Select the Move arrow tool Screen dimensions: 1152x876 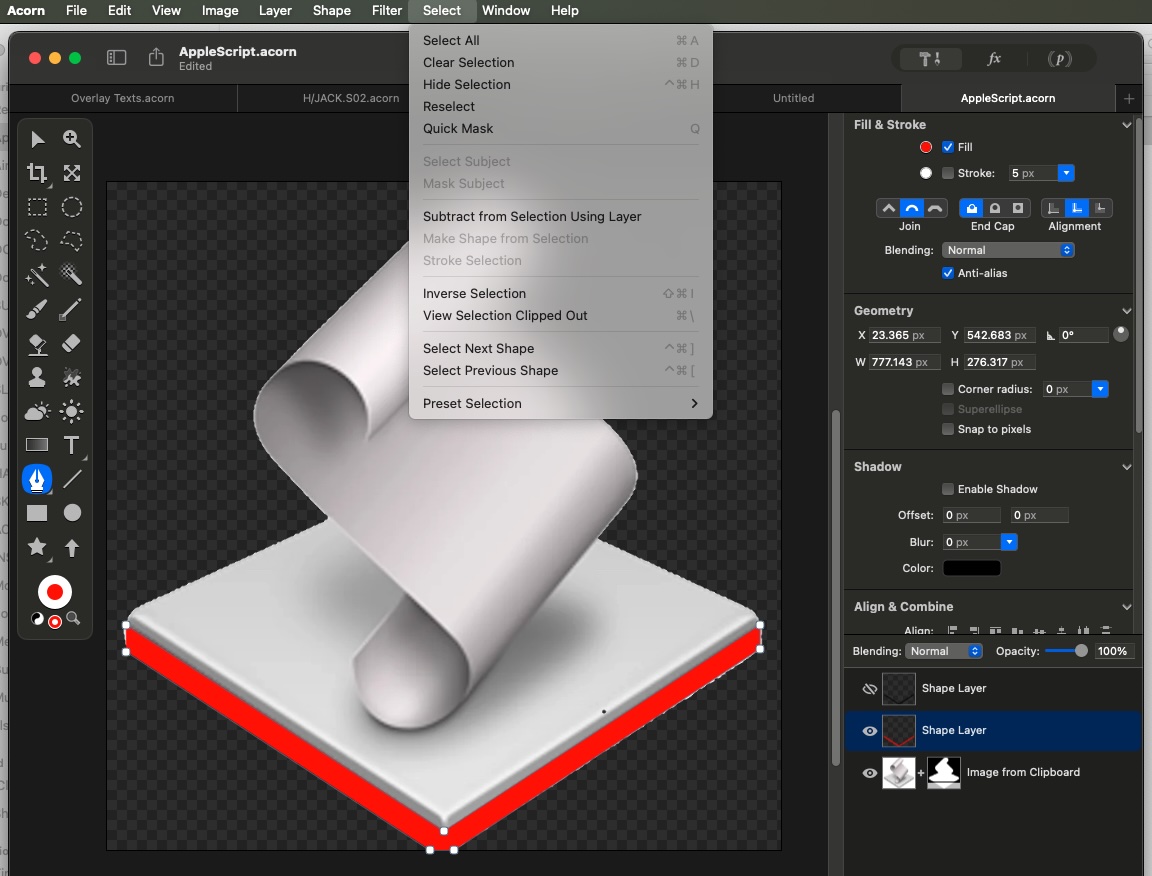37,139
